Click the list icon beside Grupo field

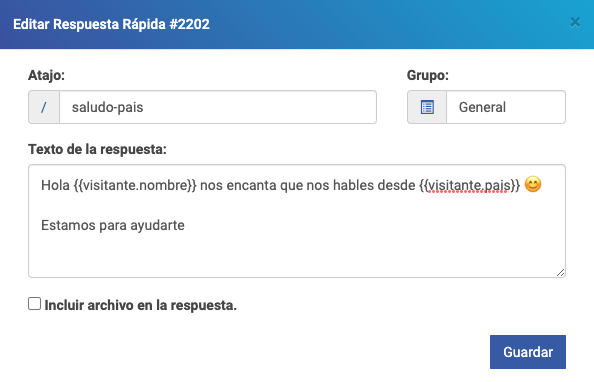click(x=427, y=107)
